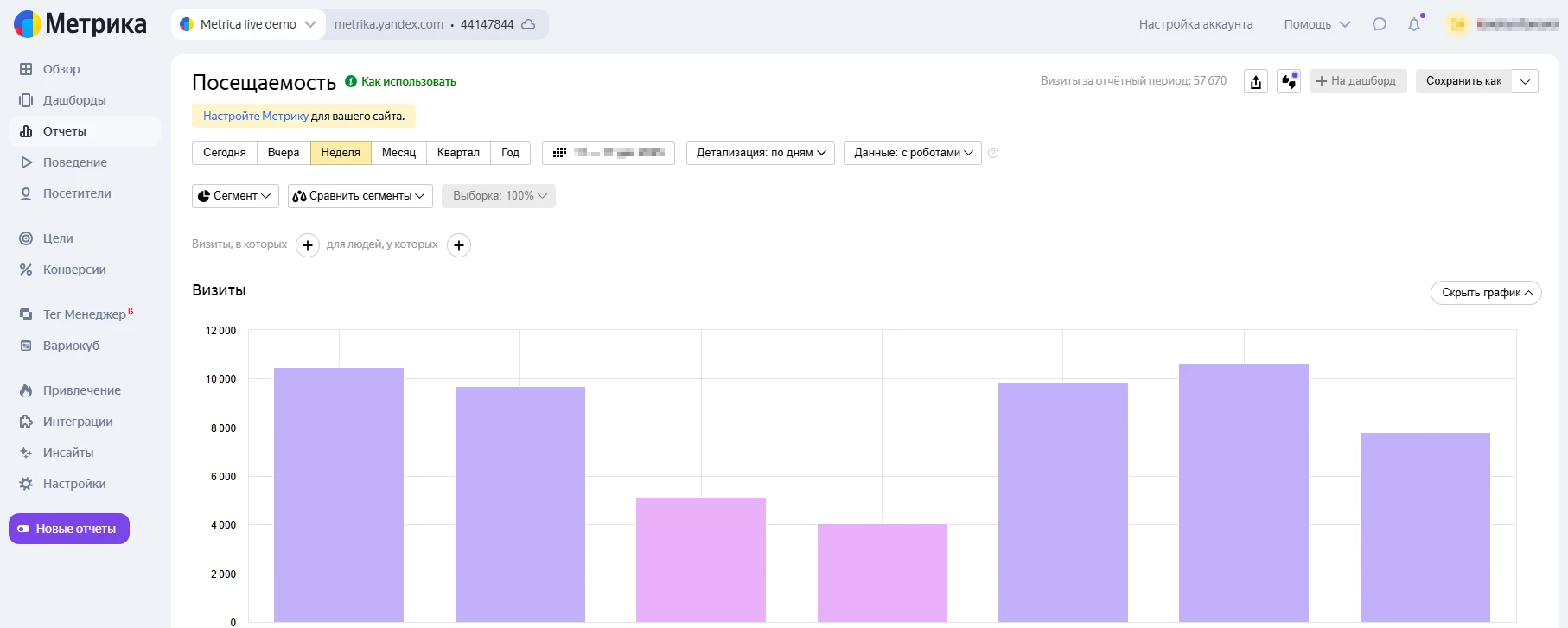Viewport: 1568px width, 628px height.
Task: Open the Данные: с роботами dropdown
Action: (913, 153)
